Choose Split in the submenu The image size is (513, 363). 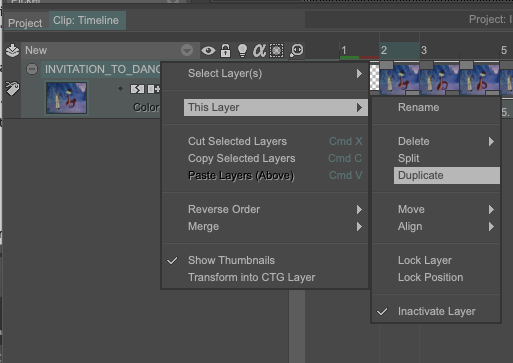coord(447,158)
